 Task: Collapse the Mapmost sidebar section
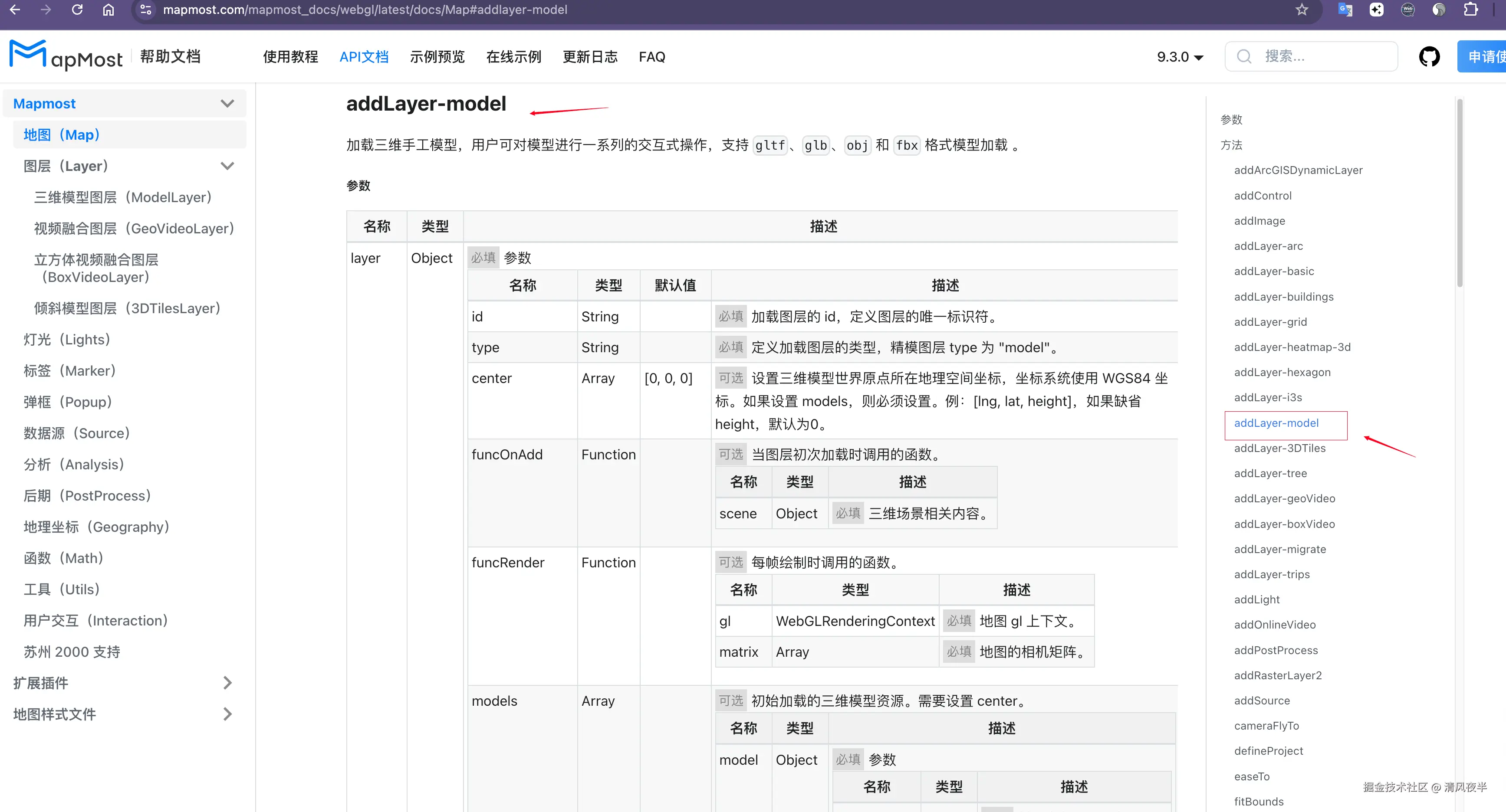point(227,103)
